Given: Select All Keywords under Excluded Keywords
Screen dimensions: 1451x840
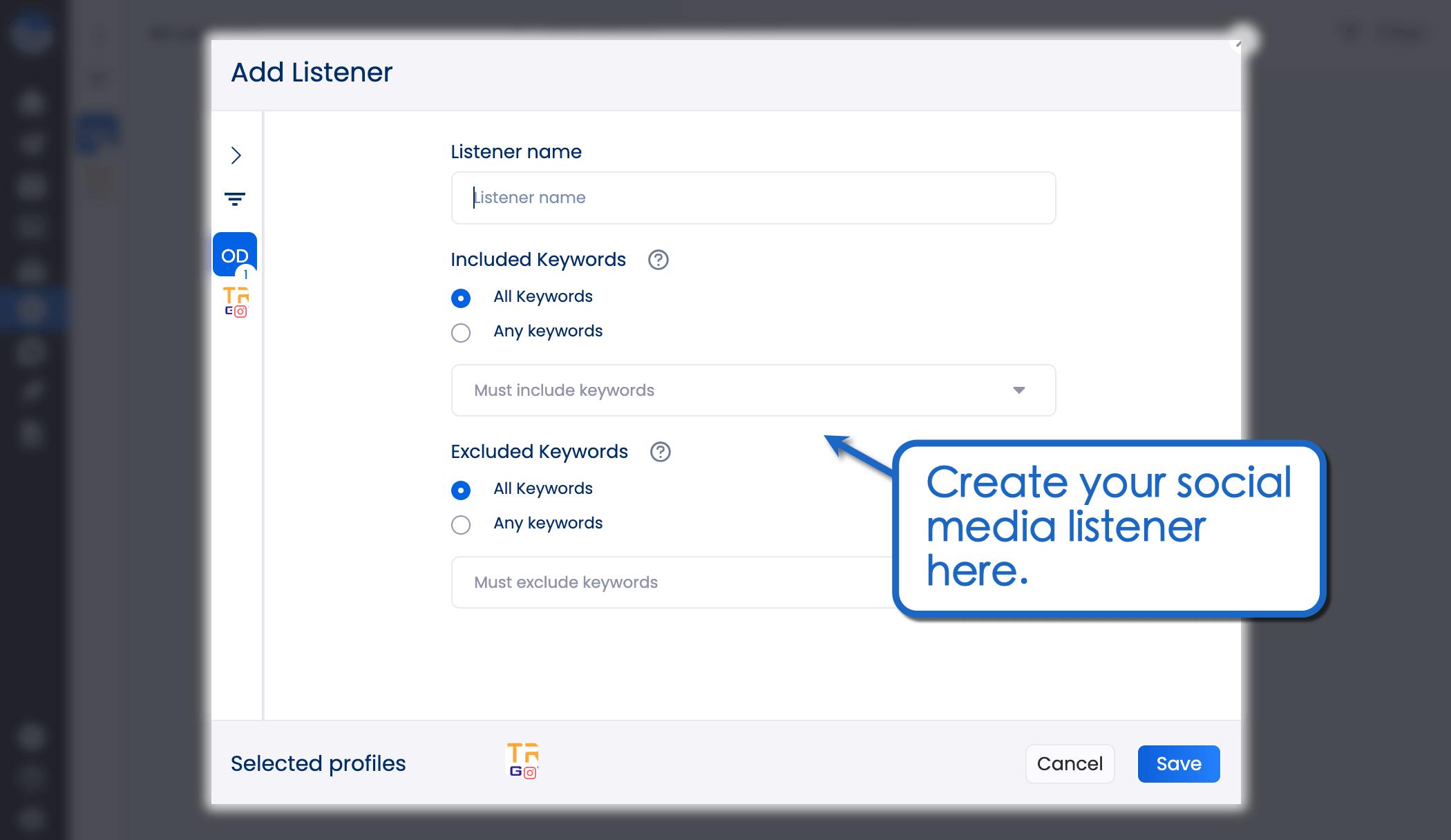Looking at the screenshot, I should [x=461, y=490].
